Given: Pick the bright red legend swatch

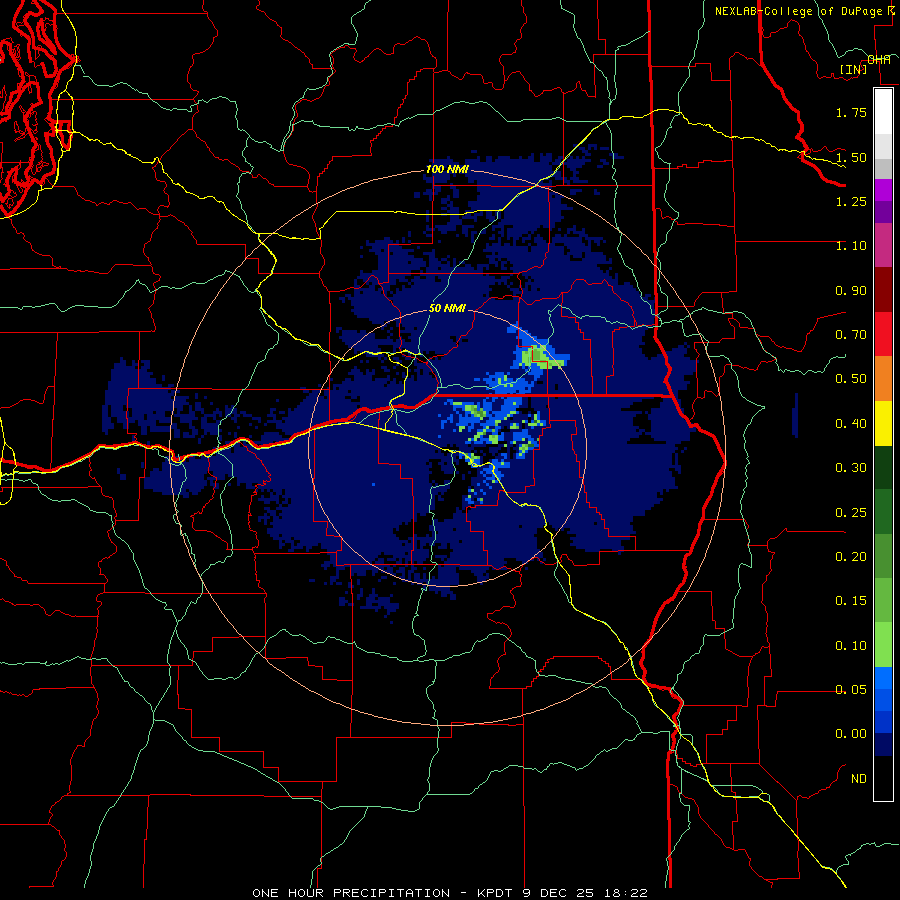Looking at the screenshot, I should click(883, 334).
